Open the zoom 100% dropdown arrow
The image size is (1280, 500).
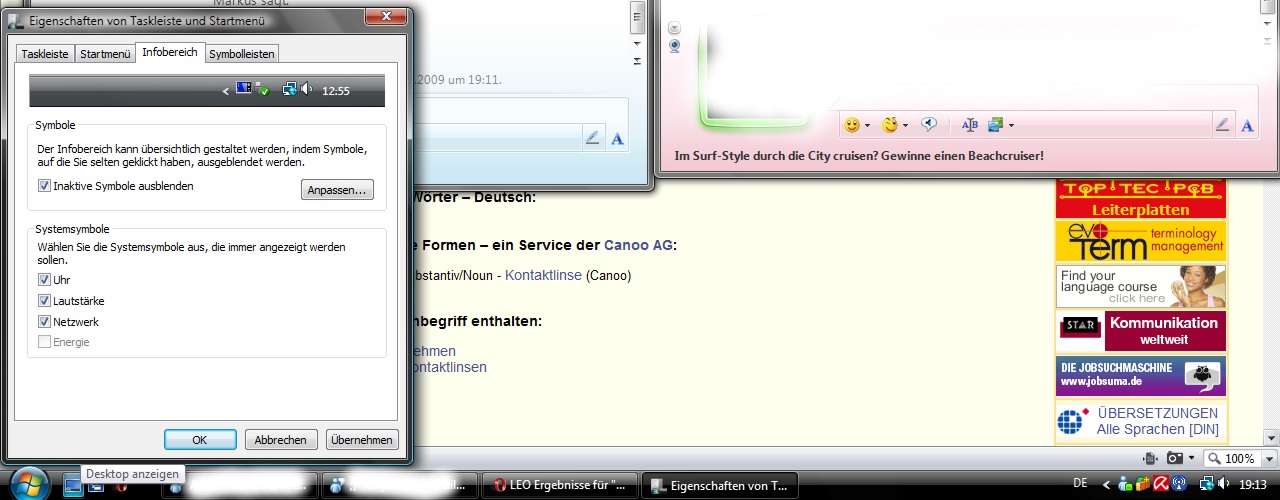[x=1267, y=458]
